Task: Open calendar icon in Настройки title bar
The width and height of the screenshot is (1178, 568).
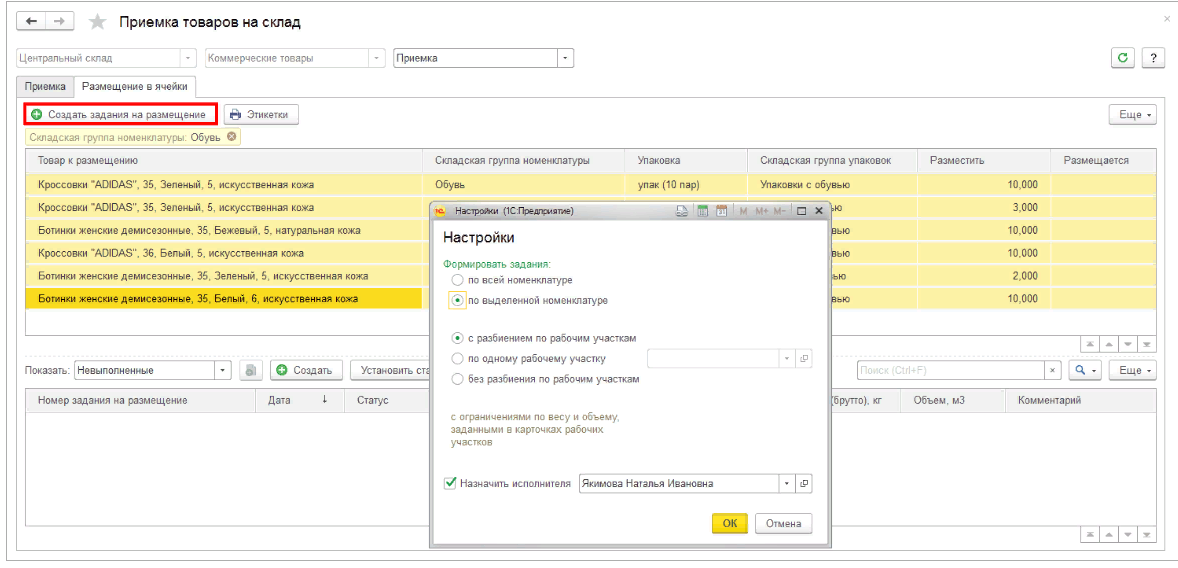Action: click(720, 211)
